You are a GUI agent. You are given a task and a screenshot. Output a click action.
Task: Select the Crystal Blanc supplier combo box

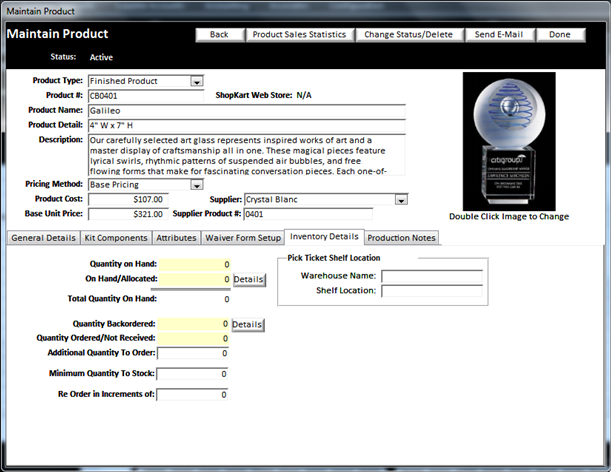click(x=326, y=200)
